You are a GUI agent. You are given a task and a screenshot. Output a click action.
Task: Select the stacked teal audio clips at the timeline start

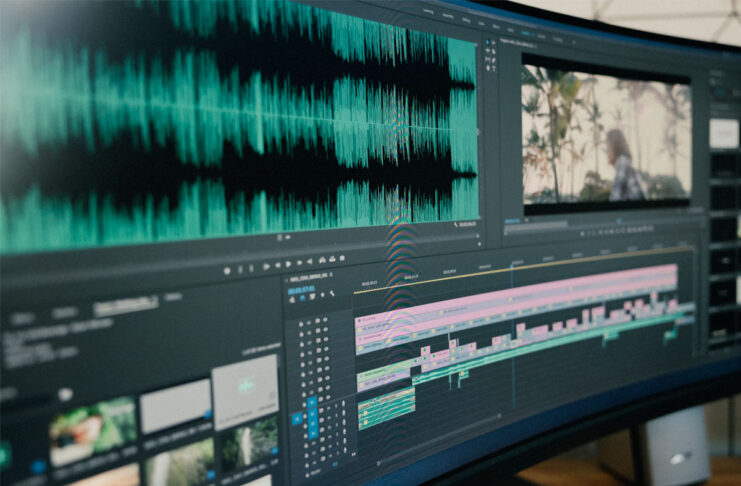coord(386,408)
